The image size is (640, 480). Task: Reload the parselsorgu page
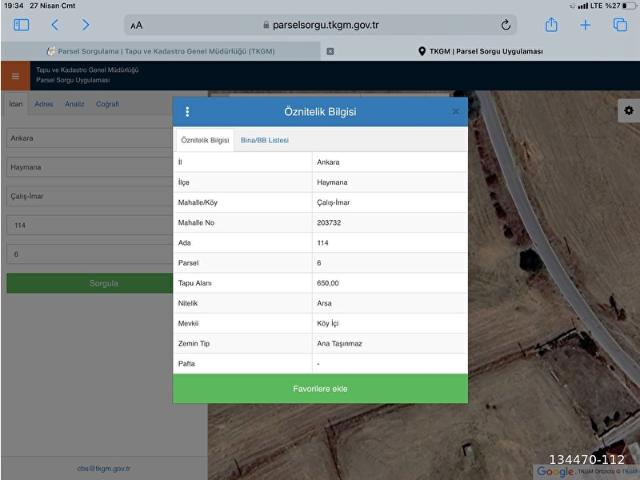click(x=506, y=25)
